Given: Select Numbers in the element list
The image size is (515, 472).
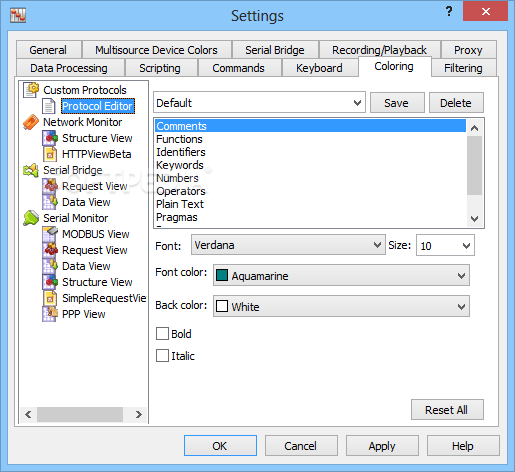Looking at the screenshot, I should [x=310, y=178].
